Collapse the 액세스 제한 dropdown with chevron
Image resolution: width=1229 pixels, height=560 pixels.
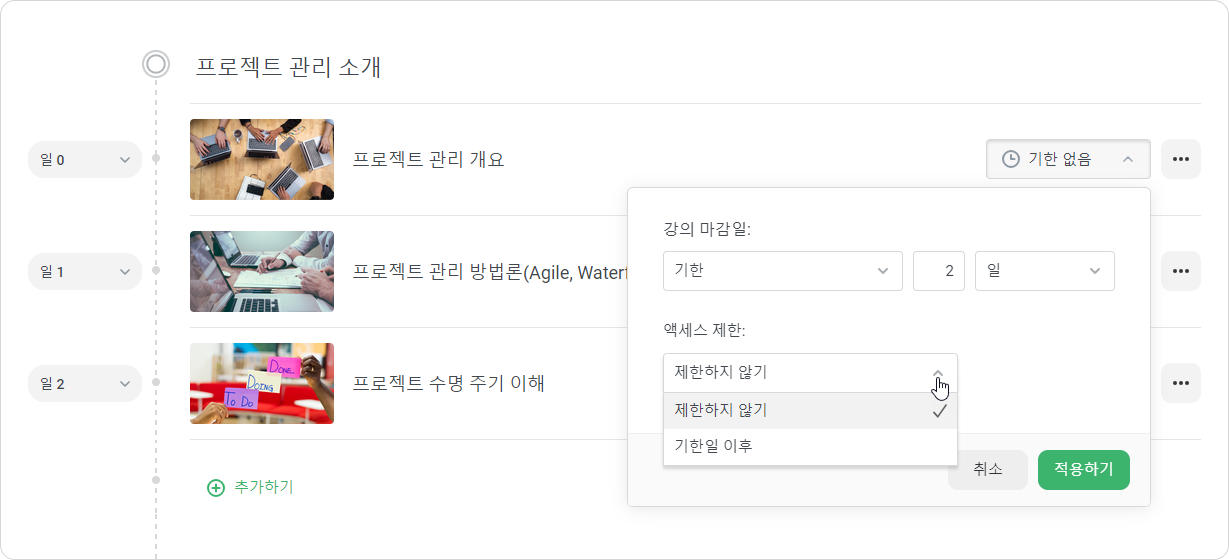pos(938,373)
